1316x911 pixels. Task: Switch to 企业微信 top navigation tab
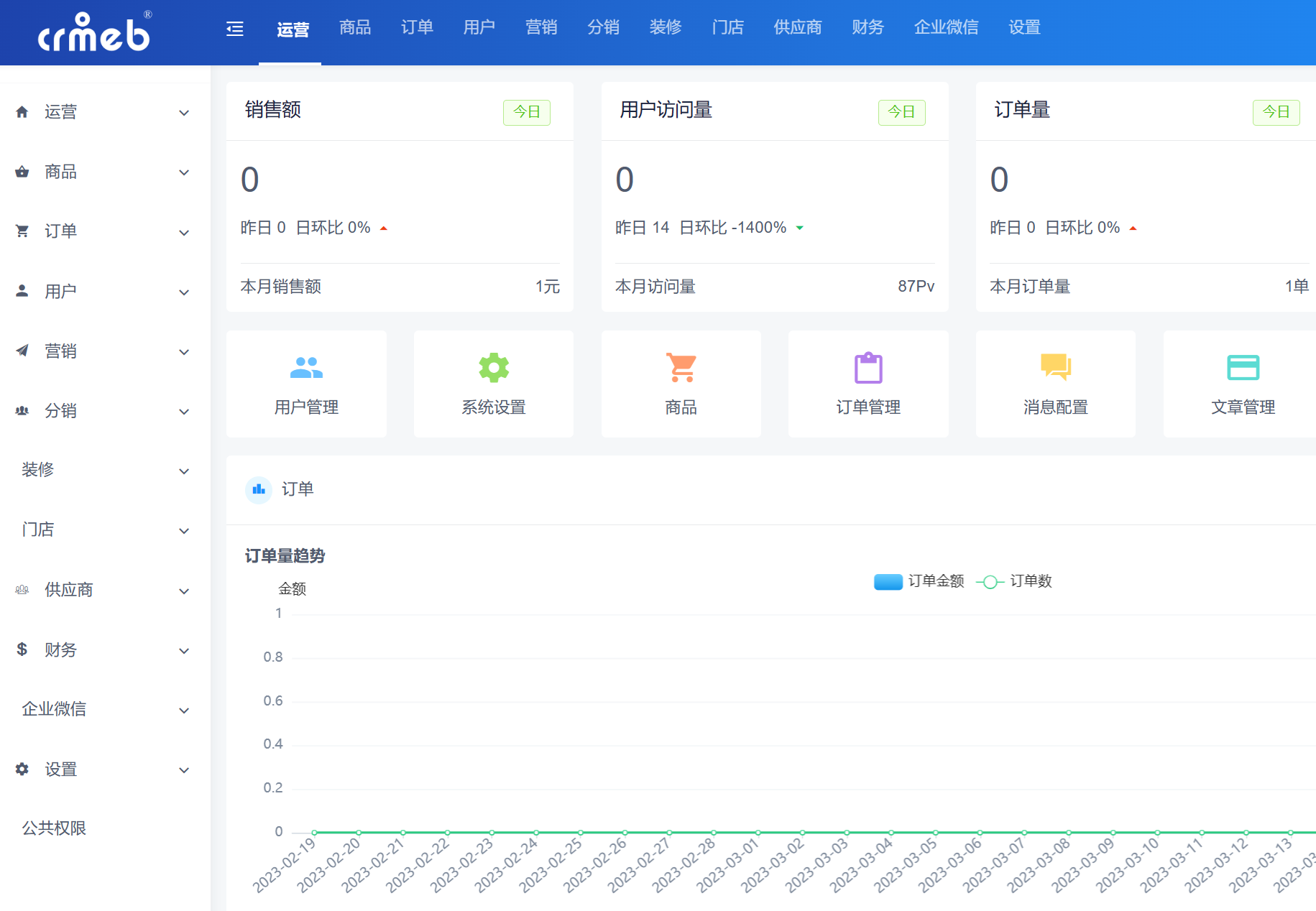click(947, 27)
